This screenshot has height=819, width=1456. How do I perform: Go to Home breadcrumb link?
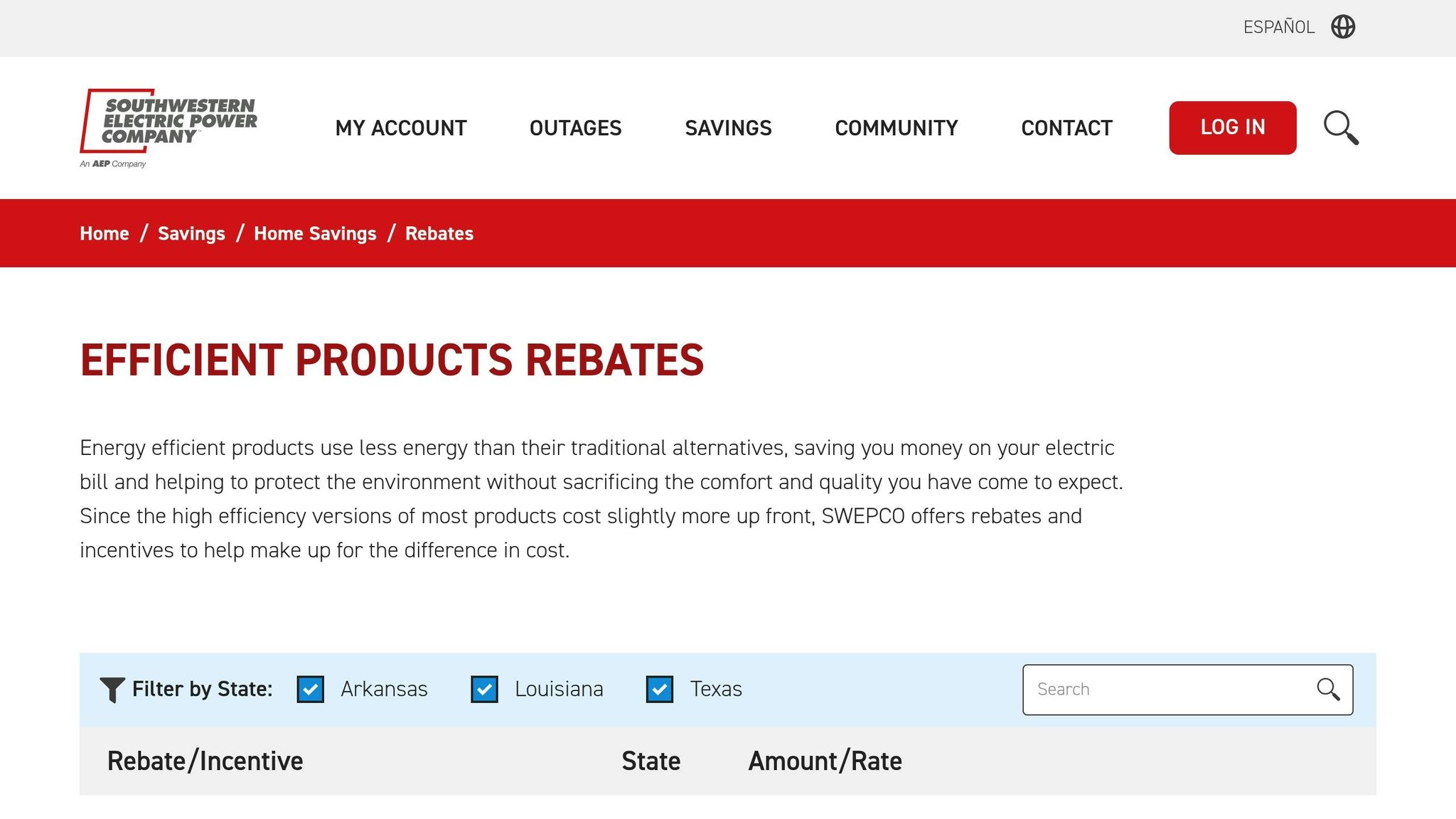[105, 233]
